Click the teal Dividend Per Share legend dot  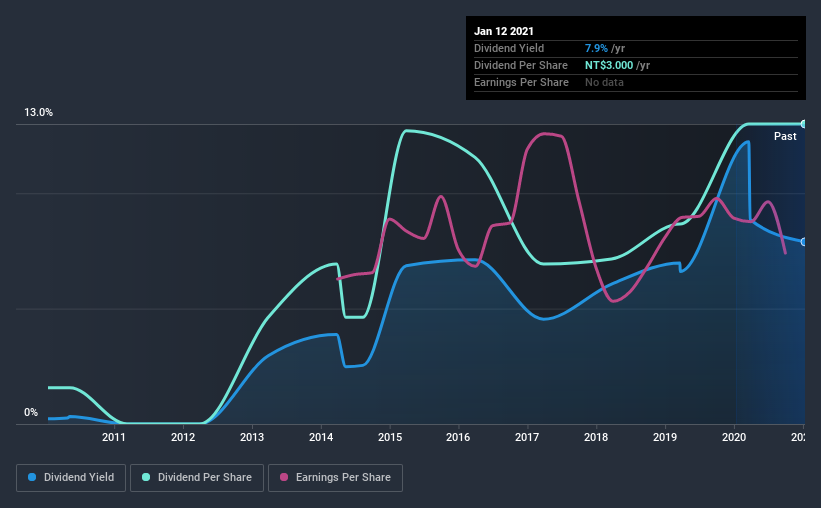point(146,478)
